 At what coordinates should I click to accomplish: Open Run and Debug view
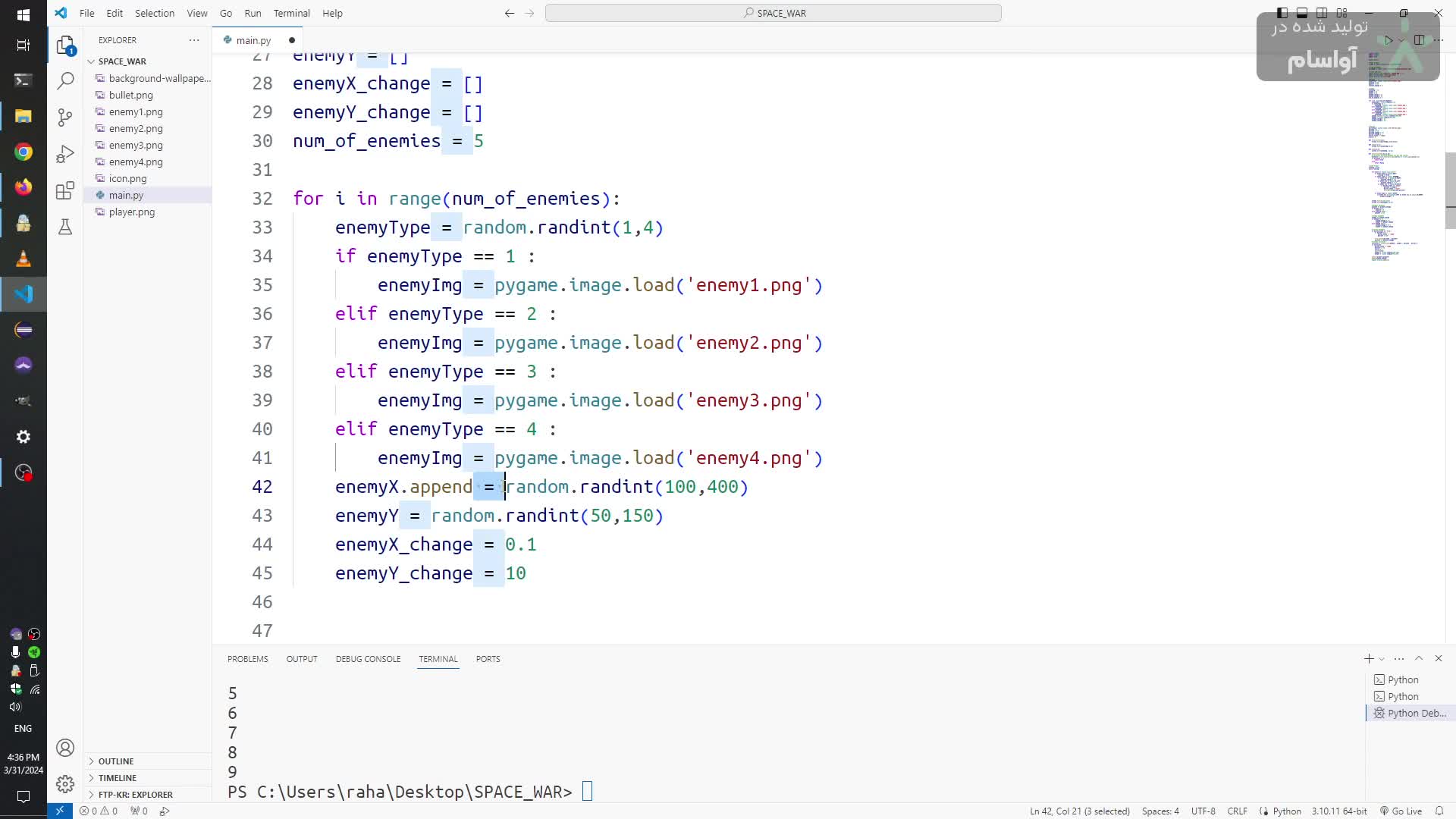pyautogui.click(x=65, y=154)
